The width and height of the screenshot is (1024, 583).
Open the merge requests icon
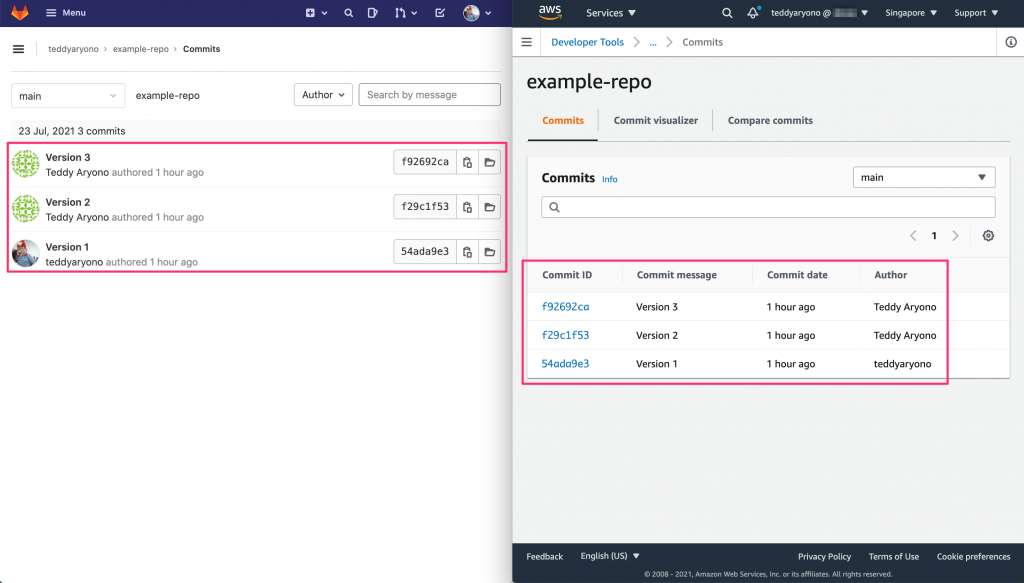pyautogui.click(x=401, y=12)
